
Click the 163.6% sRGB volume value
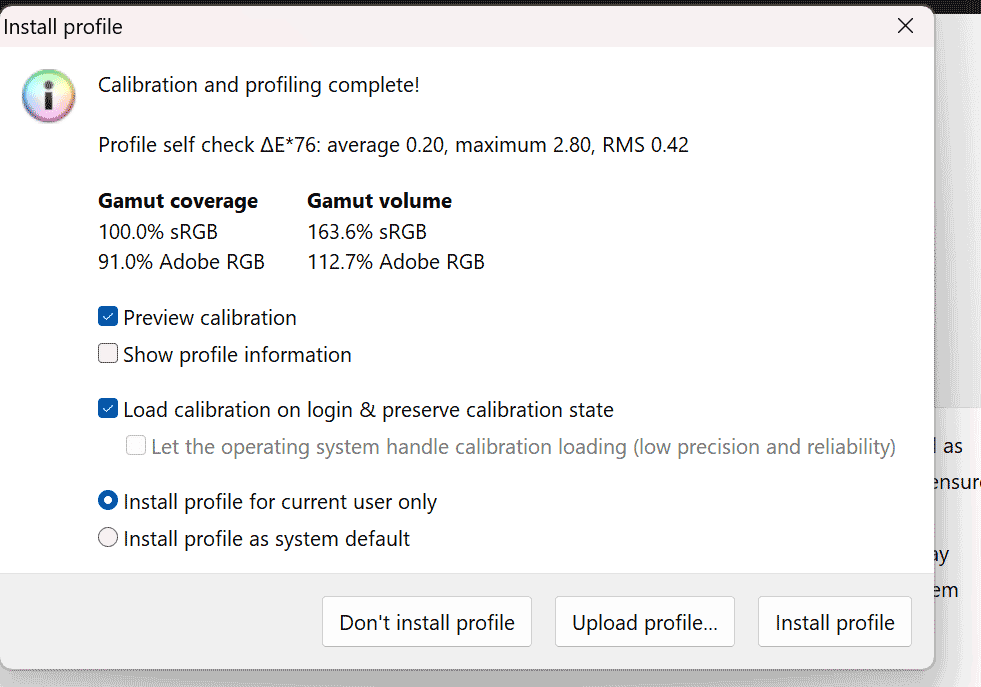point(367,232)
